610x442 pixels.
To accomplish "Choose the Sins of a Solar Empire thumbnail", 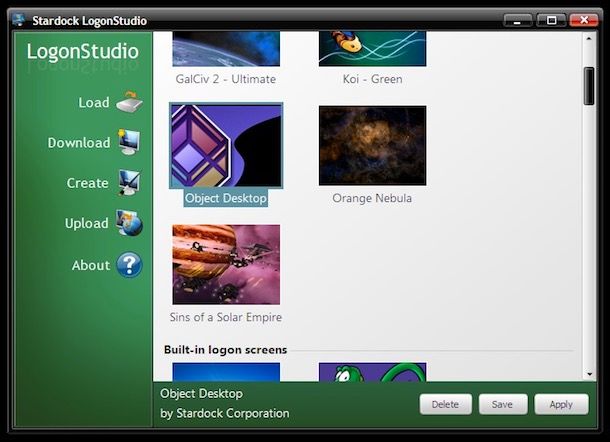I will pyautogui.click(x=226, y=265).
